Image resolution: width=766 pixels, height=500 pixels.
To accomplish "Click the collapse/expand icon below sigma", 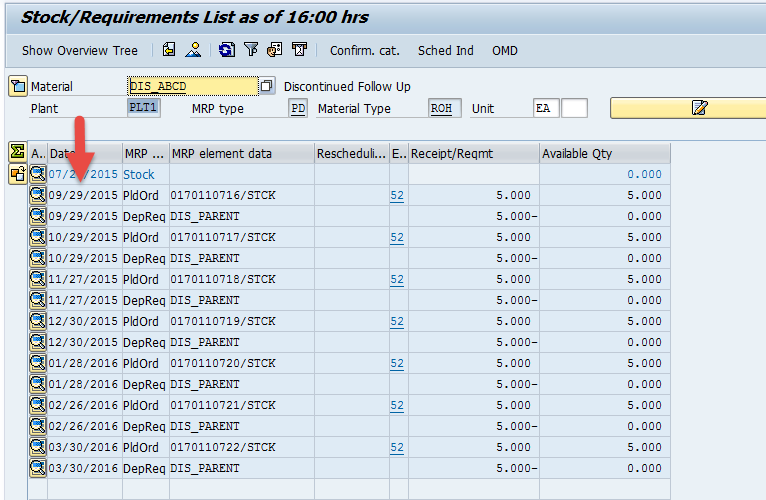I will point(17,174).
